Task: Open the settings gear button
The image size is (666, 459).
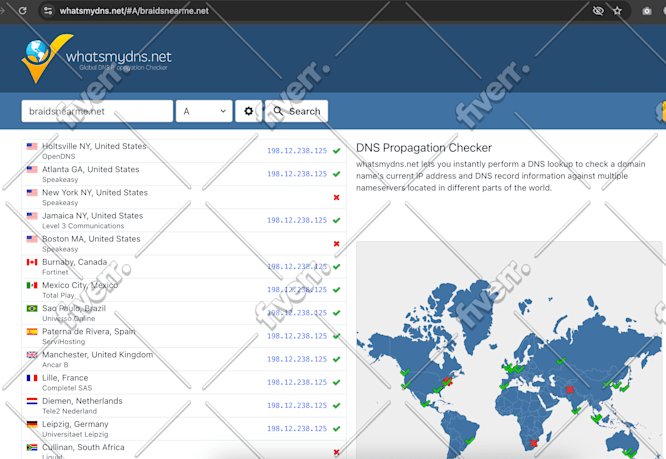Action: (x=248, y=111)
